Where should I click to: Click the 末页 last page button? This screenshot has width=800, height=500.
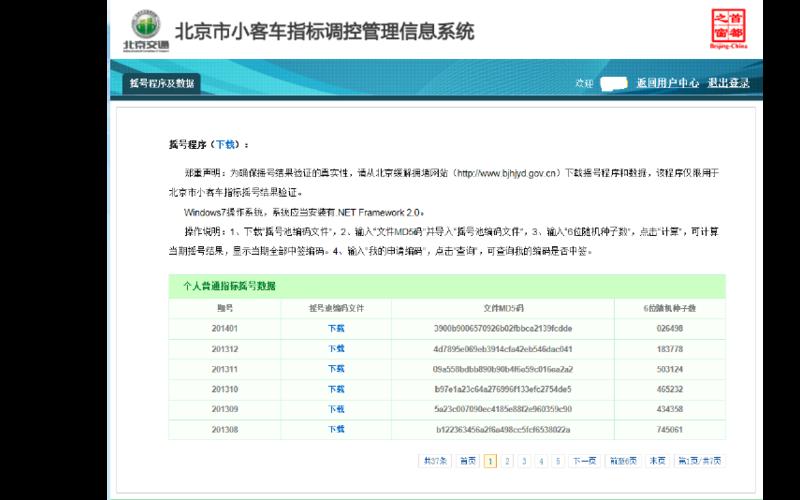[x=657, y=461]
